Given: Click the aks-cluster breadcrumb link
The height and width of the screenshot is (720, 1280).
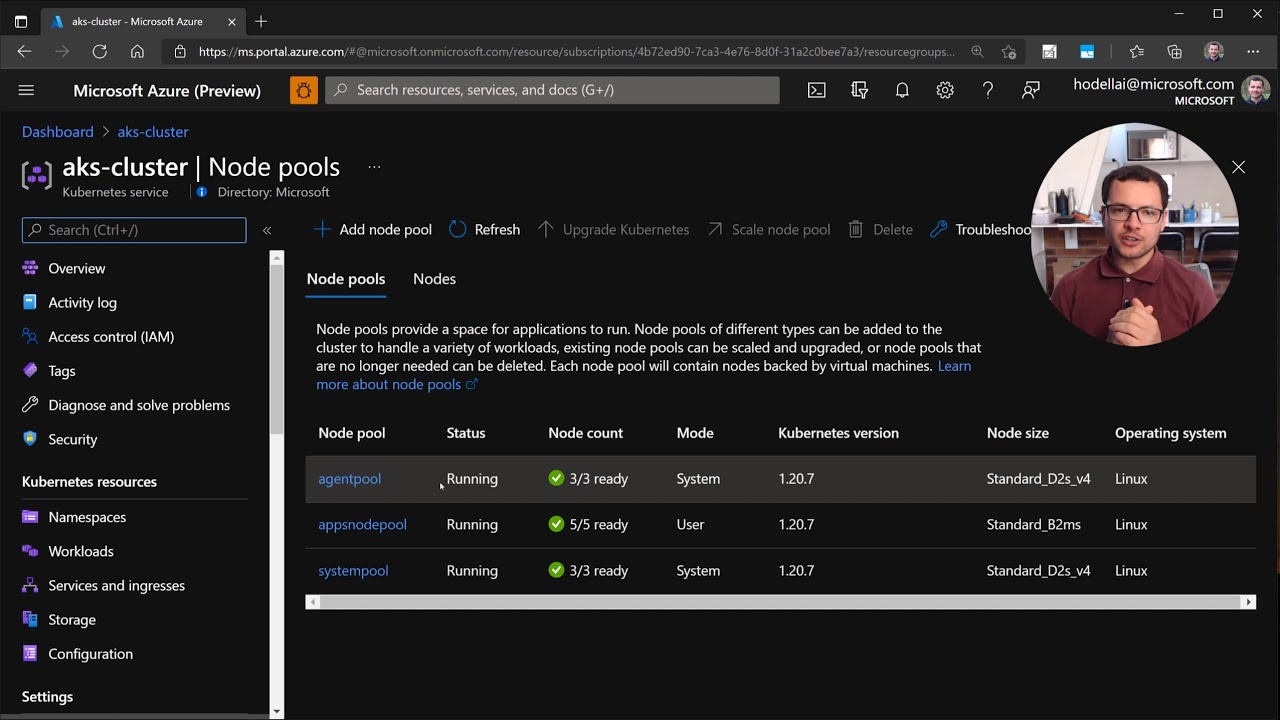Looking at the screenshot, I should [x=153, y=132].
